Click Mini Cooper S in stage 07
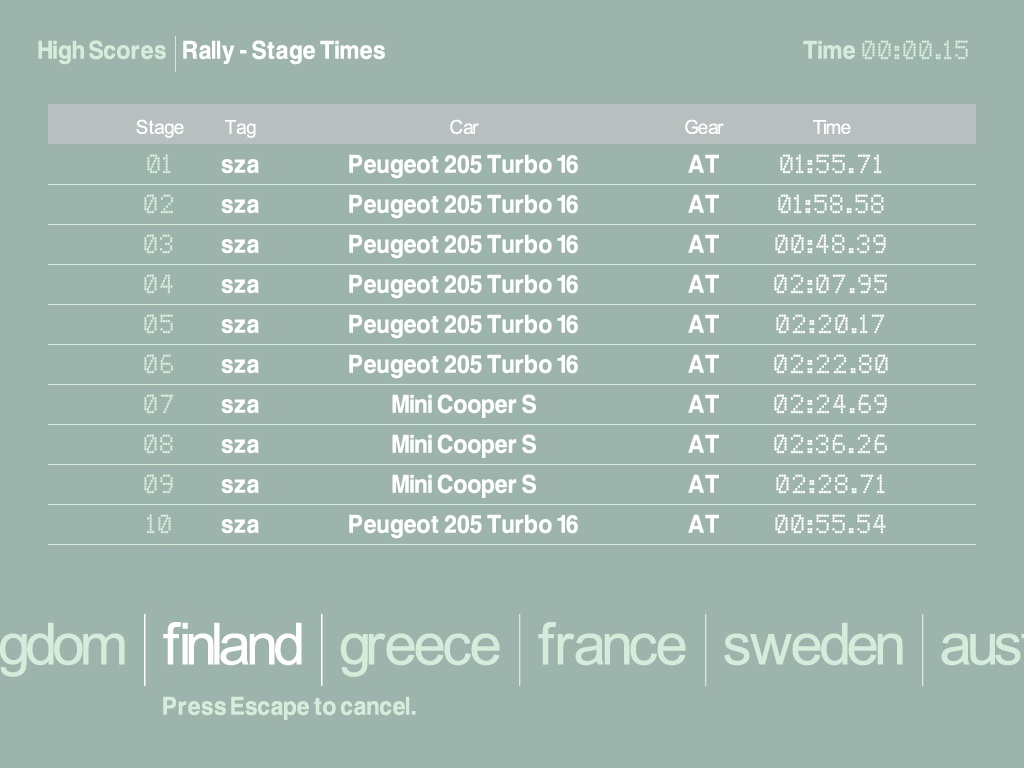 tap(463, 405)
